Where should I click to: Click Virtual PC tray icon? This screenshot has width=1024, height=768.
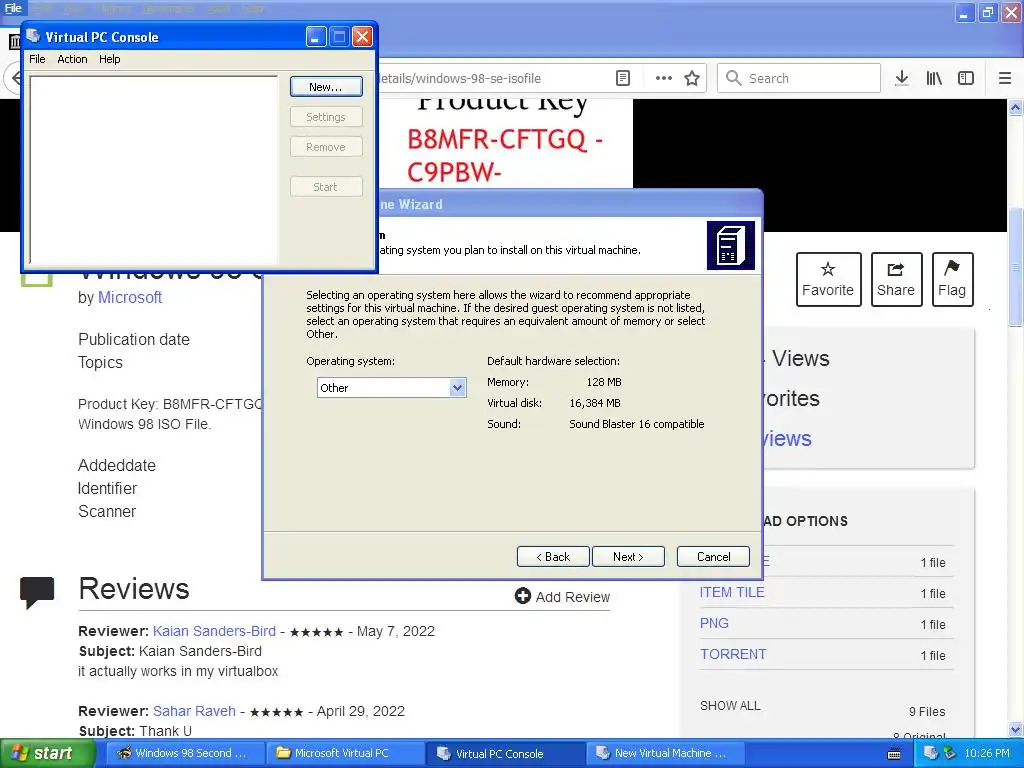[930, 754]
